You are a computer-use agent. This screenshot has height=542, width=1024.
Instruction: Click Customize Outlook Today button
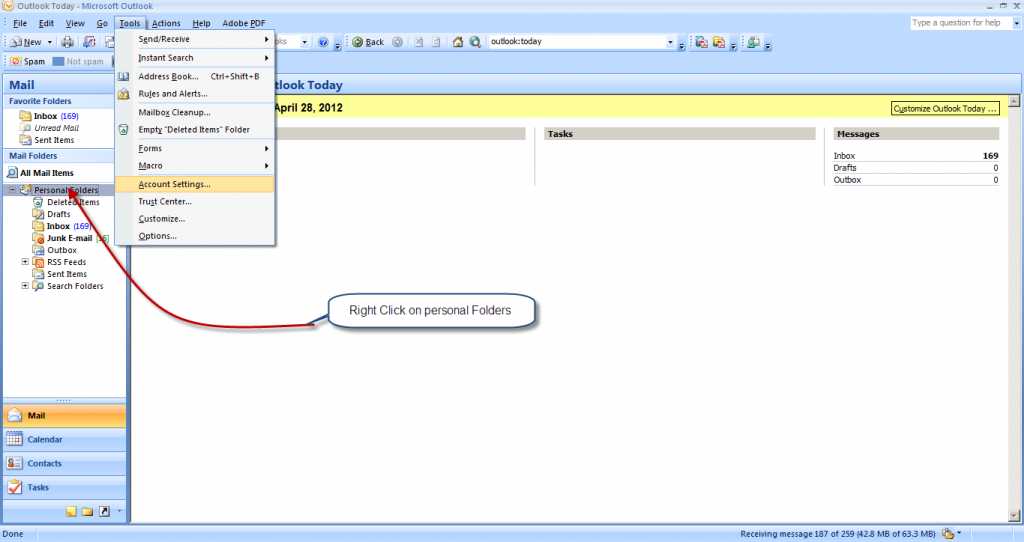point(945,108)
